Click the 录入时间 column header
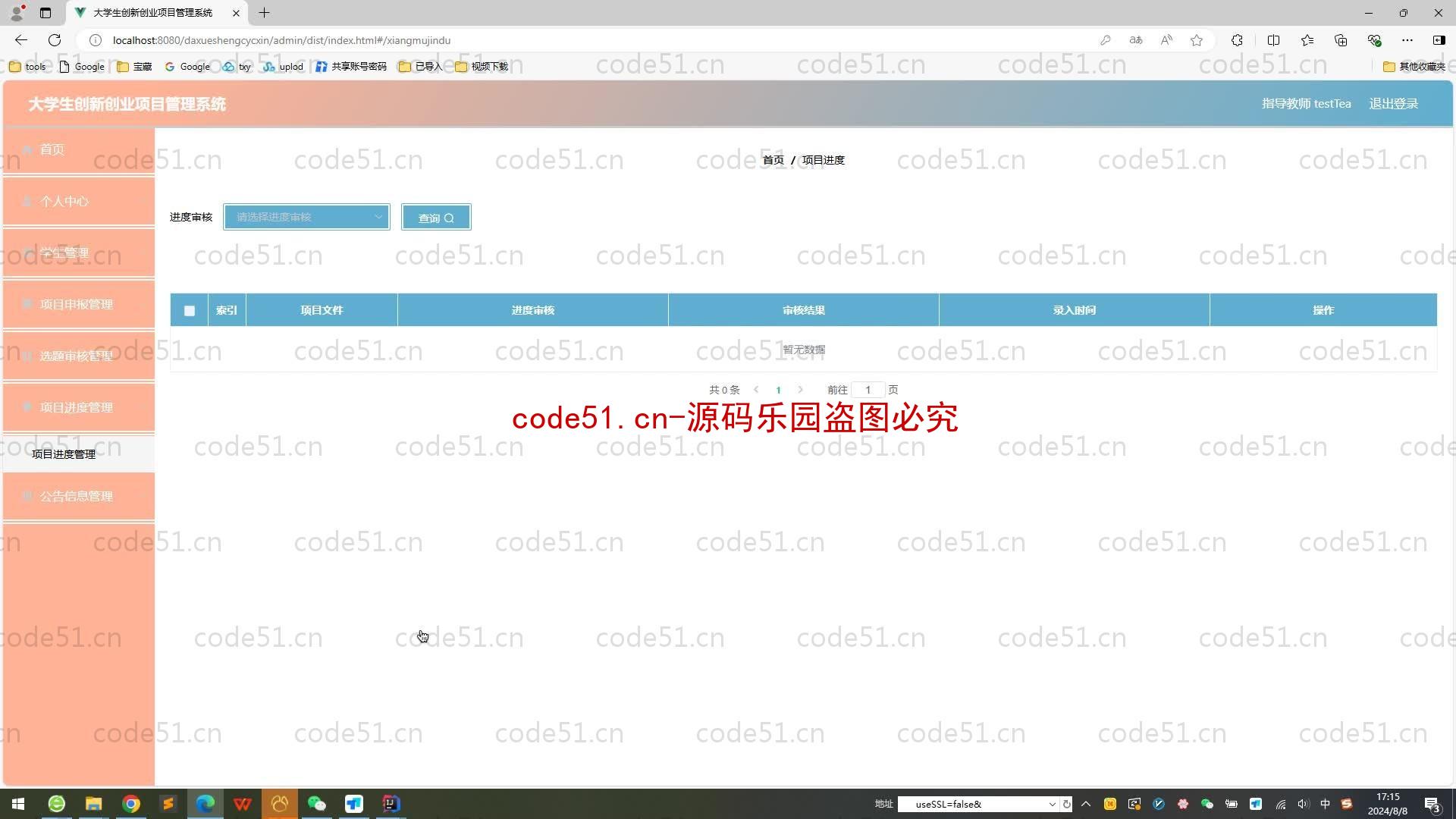This screenshot has height=819, width=1456. tap(1074, 310)
